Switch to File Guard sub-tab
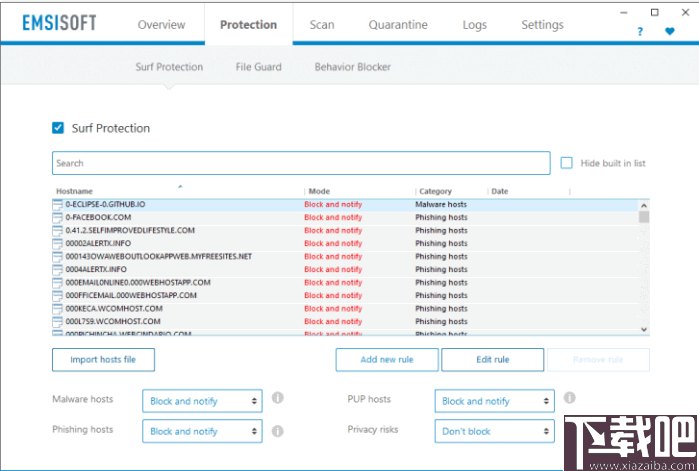699x471 pixels. pos(259,67)
